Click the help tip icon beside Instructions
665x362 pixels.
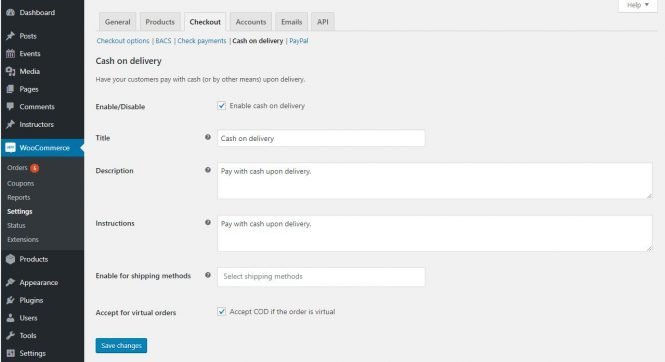point(208,223)
